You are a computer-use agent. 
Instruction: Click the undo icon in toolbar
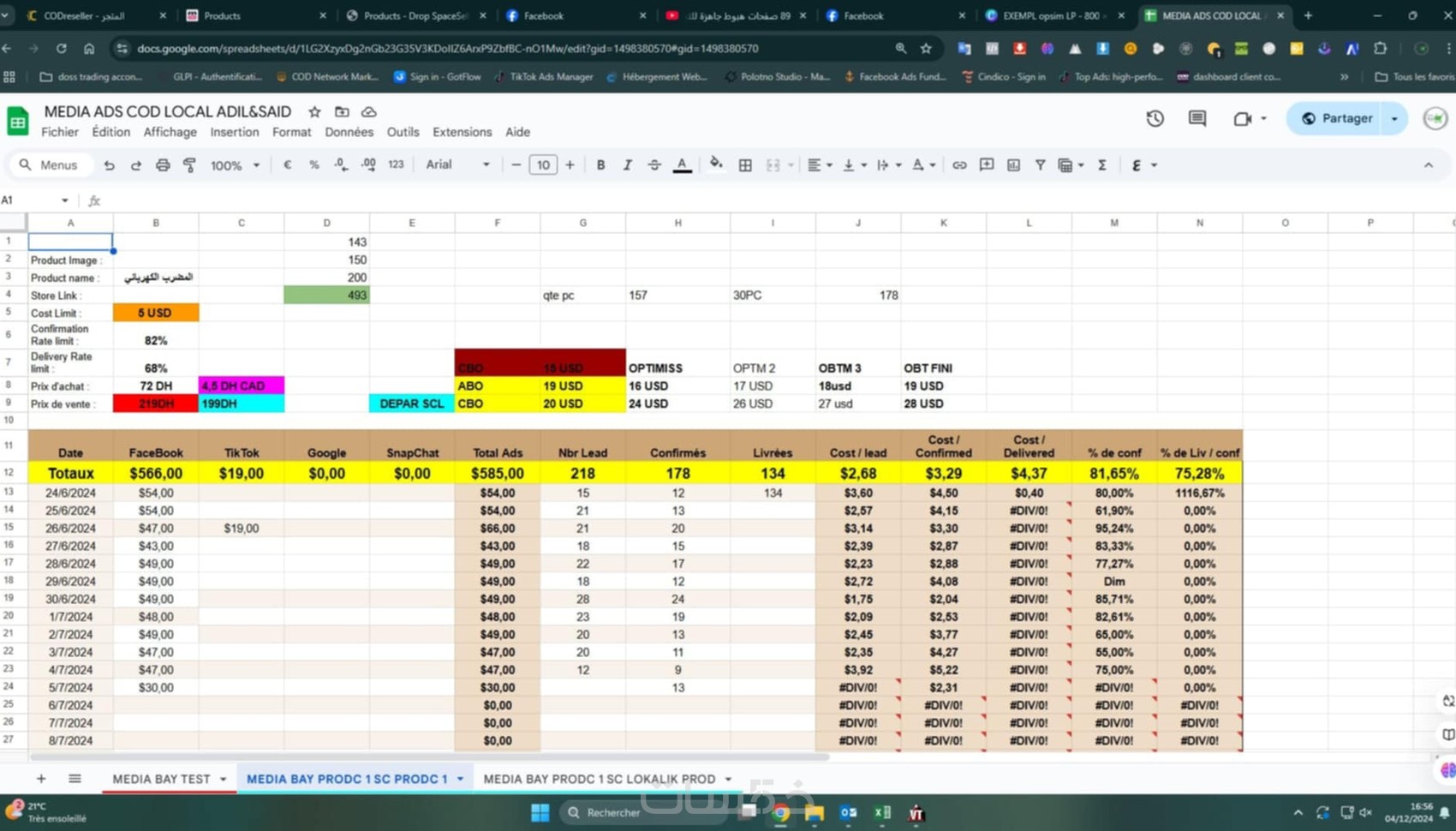pos(109,165)
